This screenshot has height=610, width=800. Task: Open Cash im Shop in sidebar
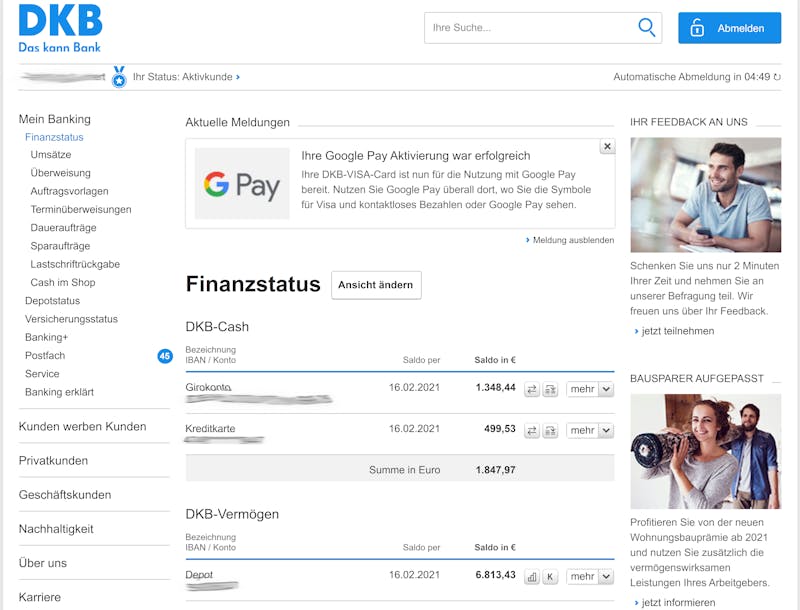tap(63, 283)
